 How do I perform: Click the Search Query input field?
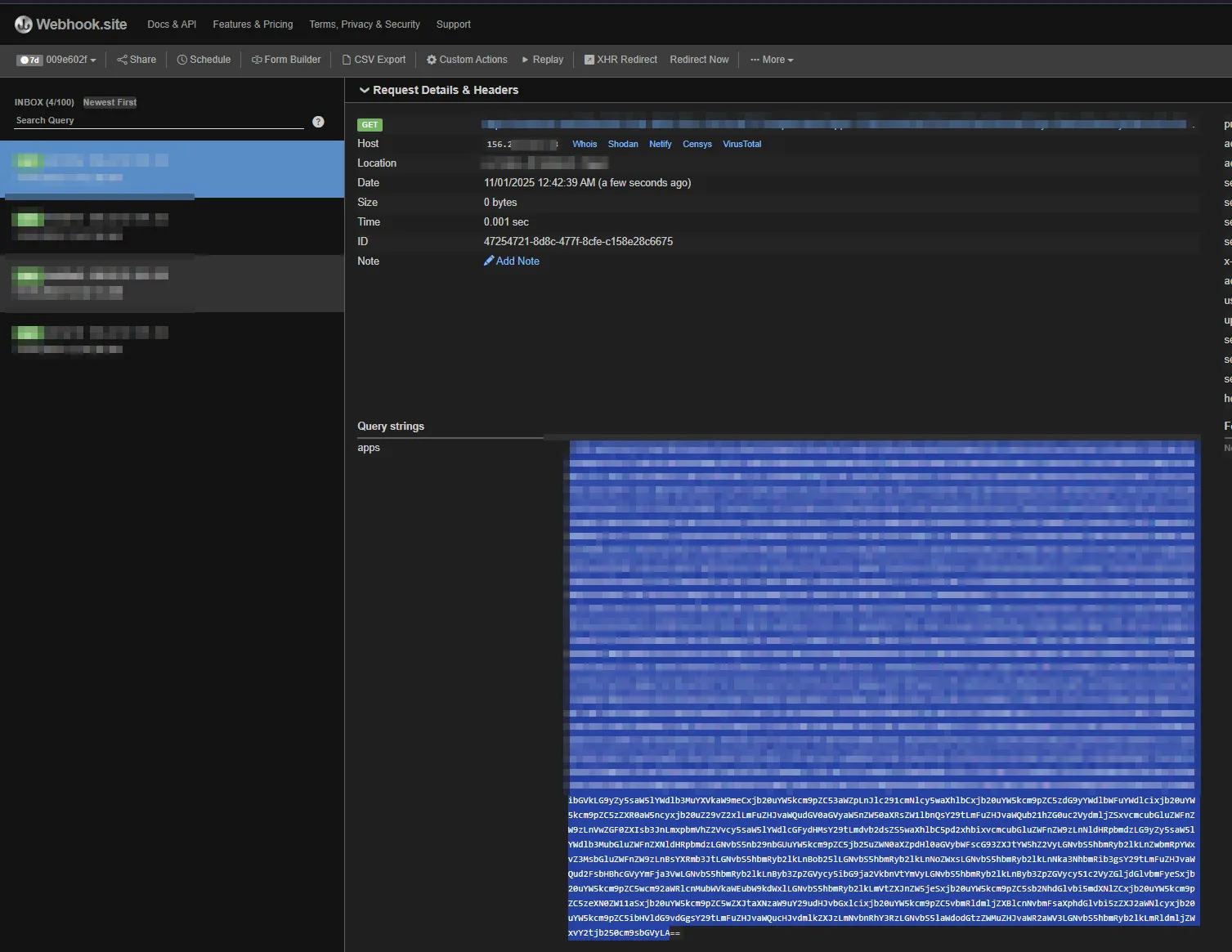(159, 121)
